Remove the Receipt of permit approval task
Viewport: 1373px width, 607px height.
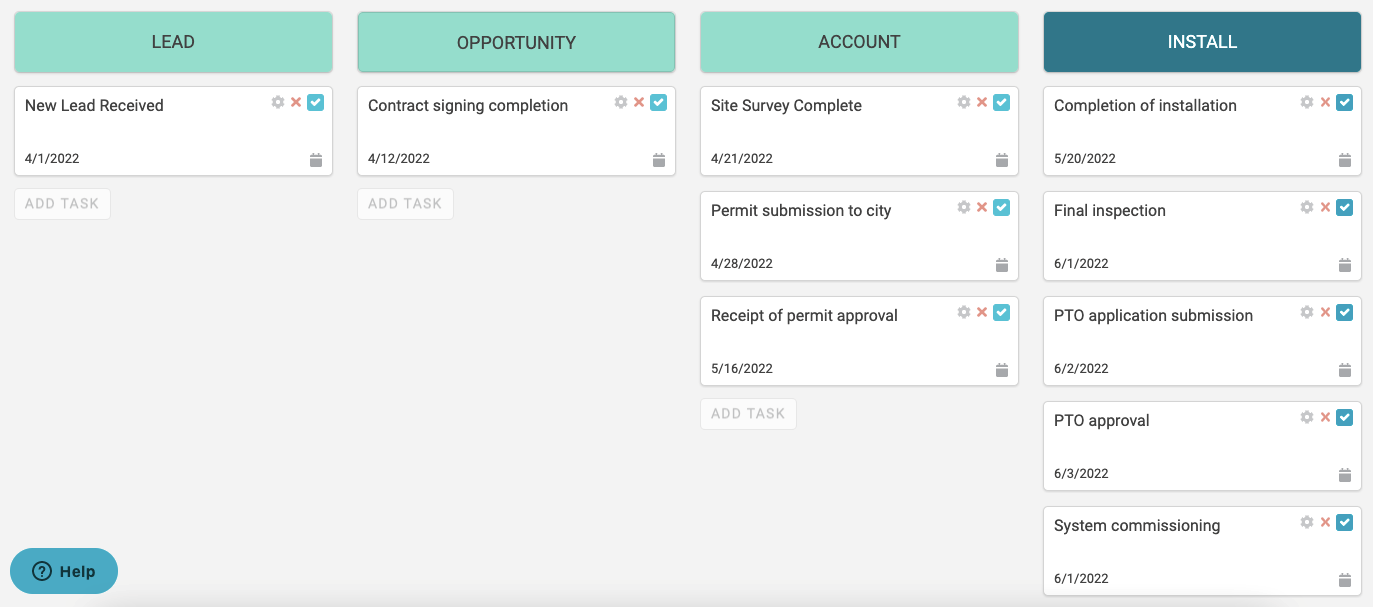982,312
